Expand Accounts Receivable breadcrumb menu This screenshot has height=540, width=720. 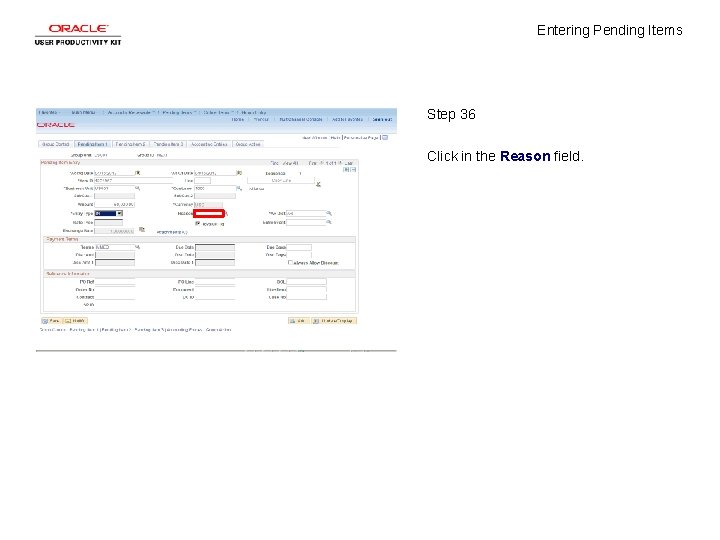click(131, 112)
